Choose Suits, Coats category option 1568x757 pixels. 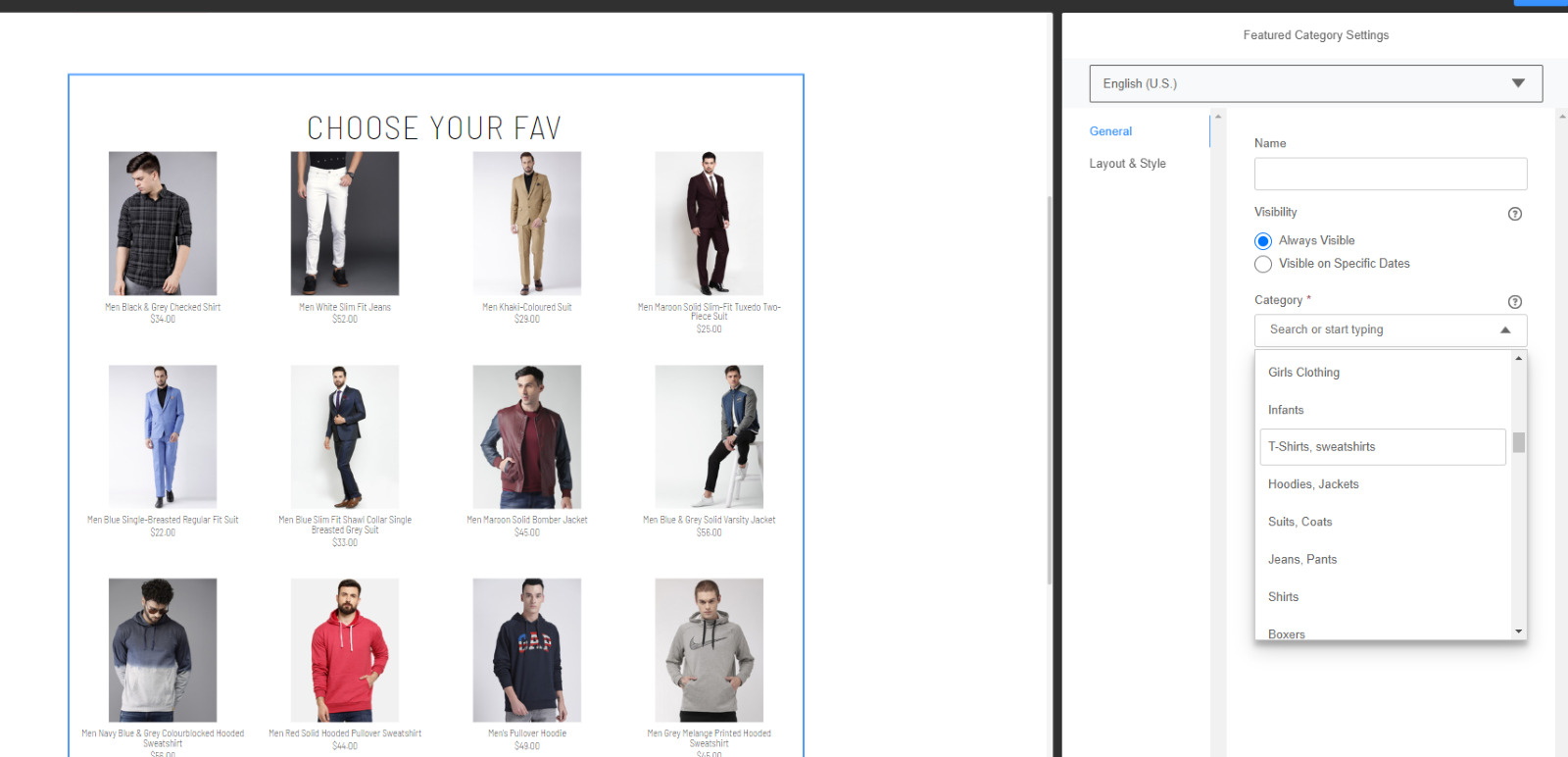[x=1299, y=522]
